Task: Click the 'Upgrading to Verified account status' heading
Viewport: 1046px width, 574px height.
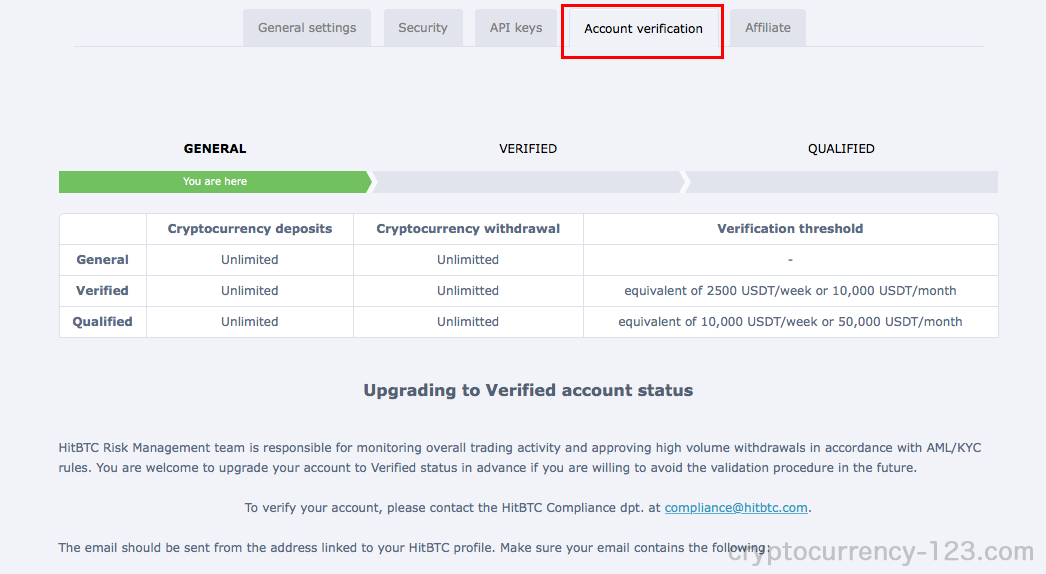Action: coord(528,390)
